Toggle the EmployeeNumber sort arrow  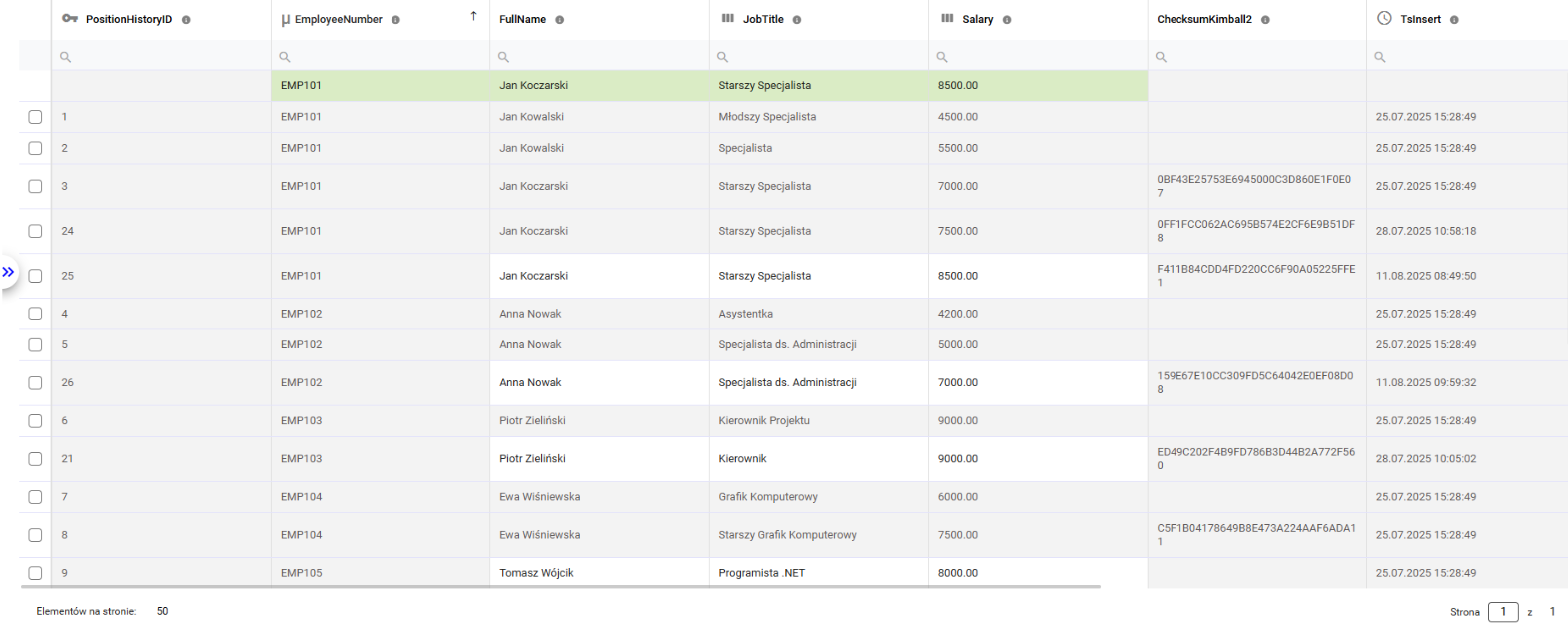(473, 16)
